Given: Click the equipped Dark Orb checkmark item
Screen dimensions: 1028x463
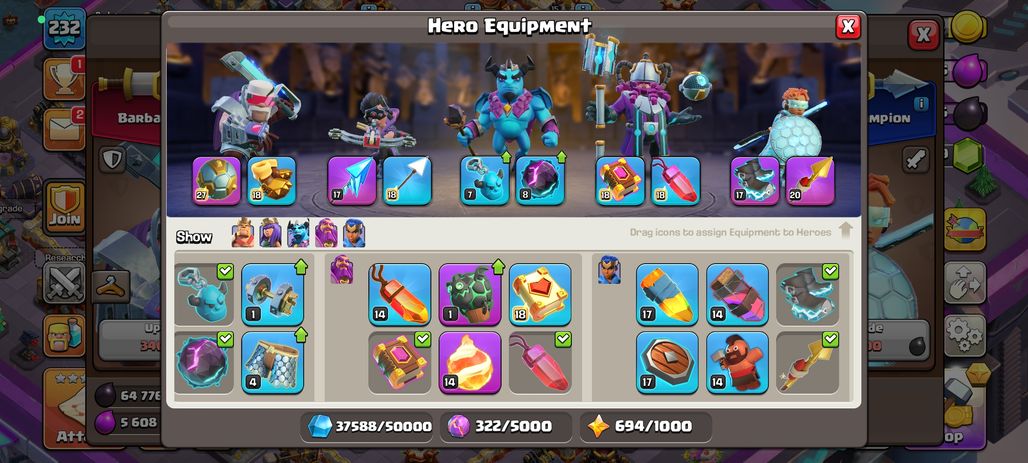Looking at the screenshot, I should [x=203, y=363].
